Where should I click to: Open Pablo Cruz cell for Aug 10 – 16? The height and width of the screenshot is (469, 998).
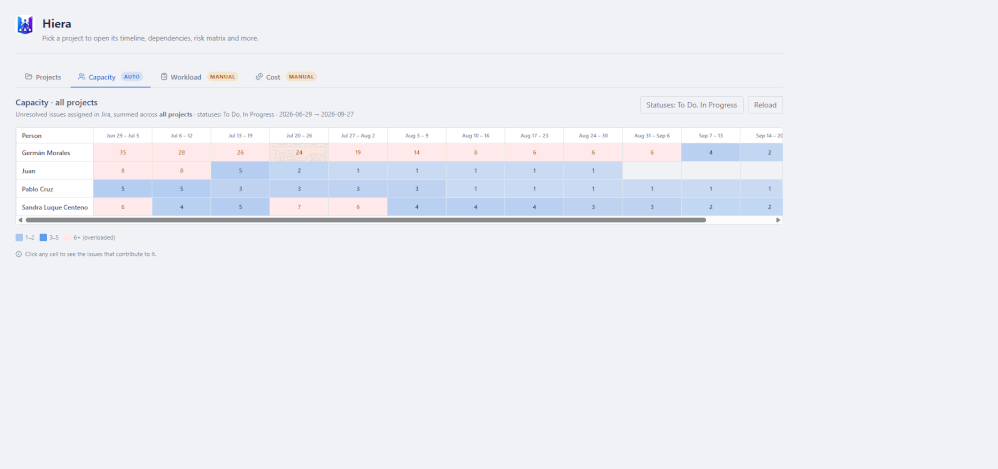(475, 189)
